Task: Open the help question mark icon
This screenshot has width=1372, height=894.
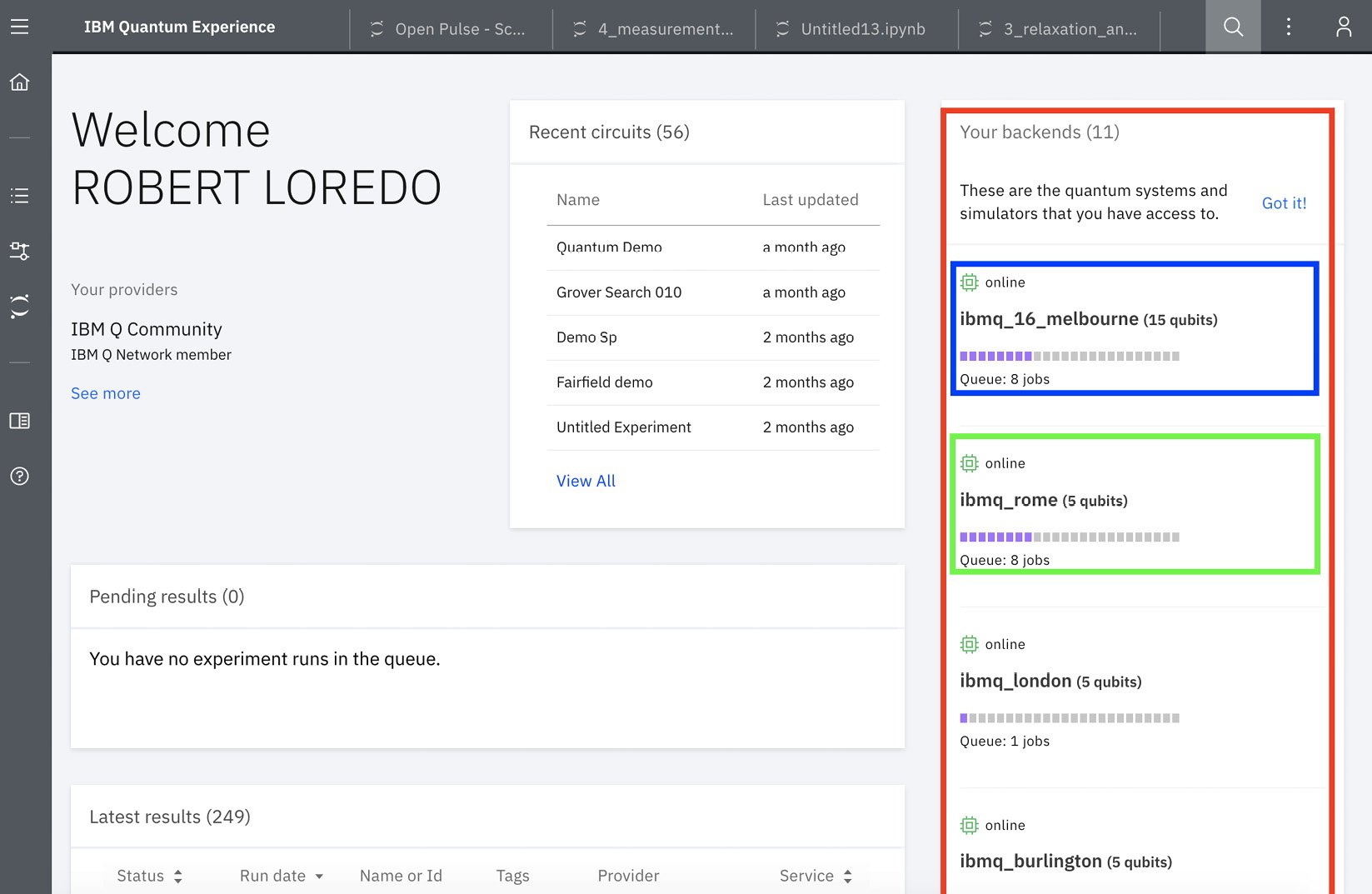Action: [19, 476]
